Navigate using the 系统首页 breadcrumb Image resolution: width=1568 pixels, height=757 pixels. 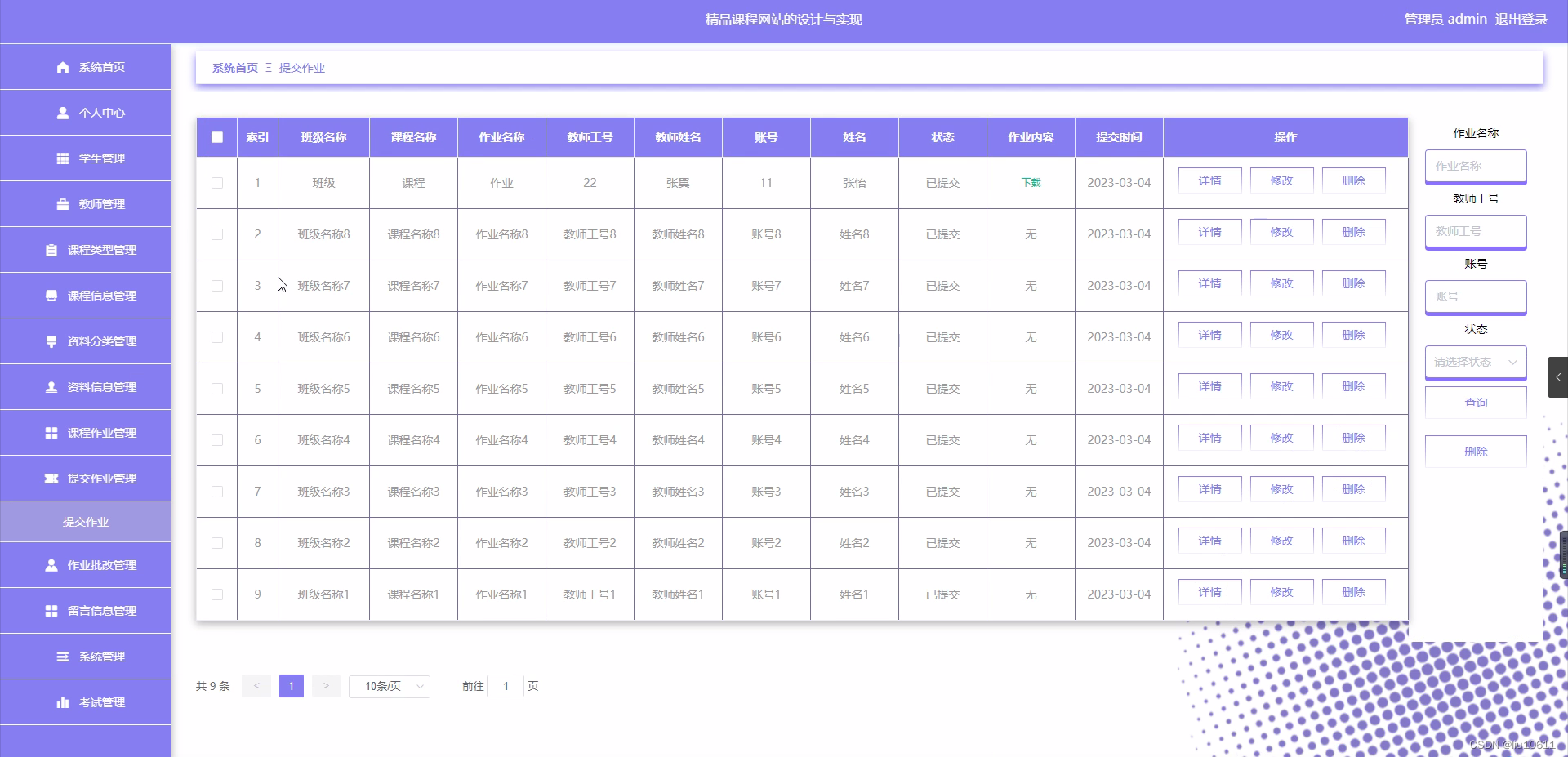234,67
